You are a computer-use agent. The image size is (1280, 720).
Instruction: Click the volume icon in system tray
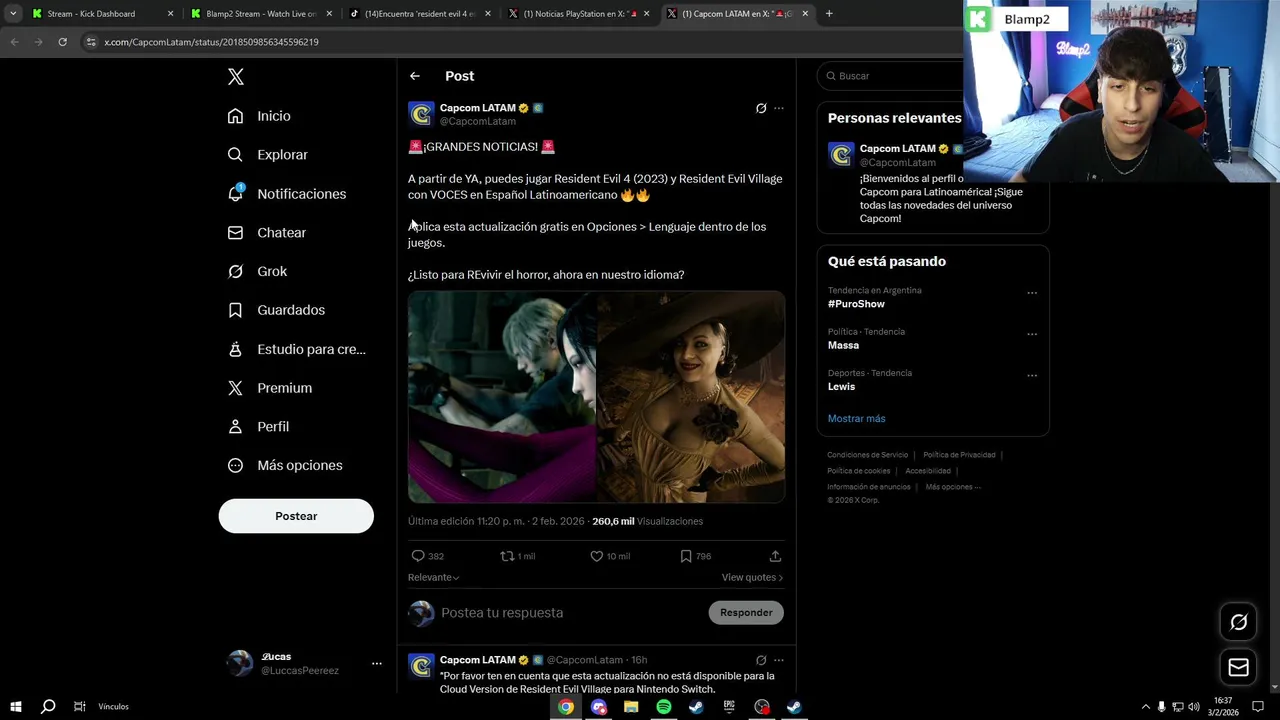1193,707
